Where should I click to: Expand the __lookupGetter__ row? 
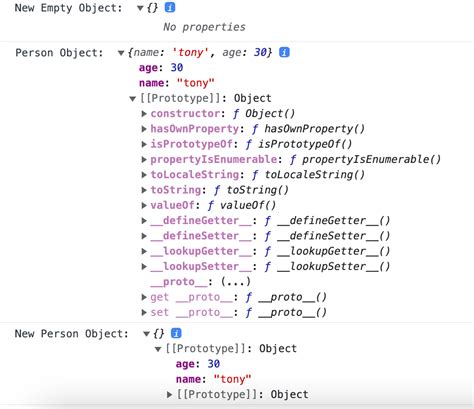click(144, 251)
